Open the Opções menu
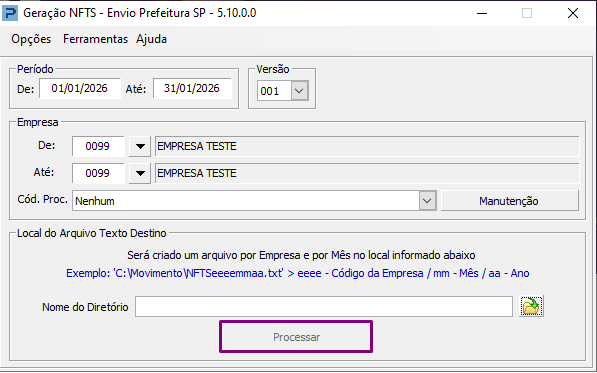The image size is (597, 373). pyautogui.click(x=31, y=39)
